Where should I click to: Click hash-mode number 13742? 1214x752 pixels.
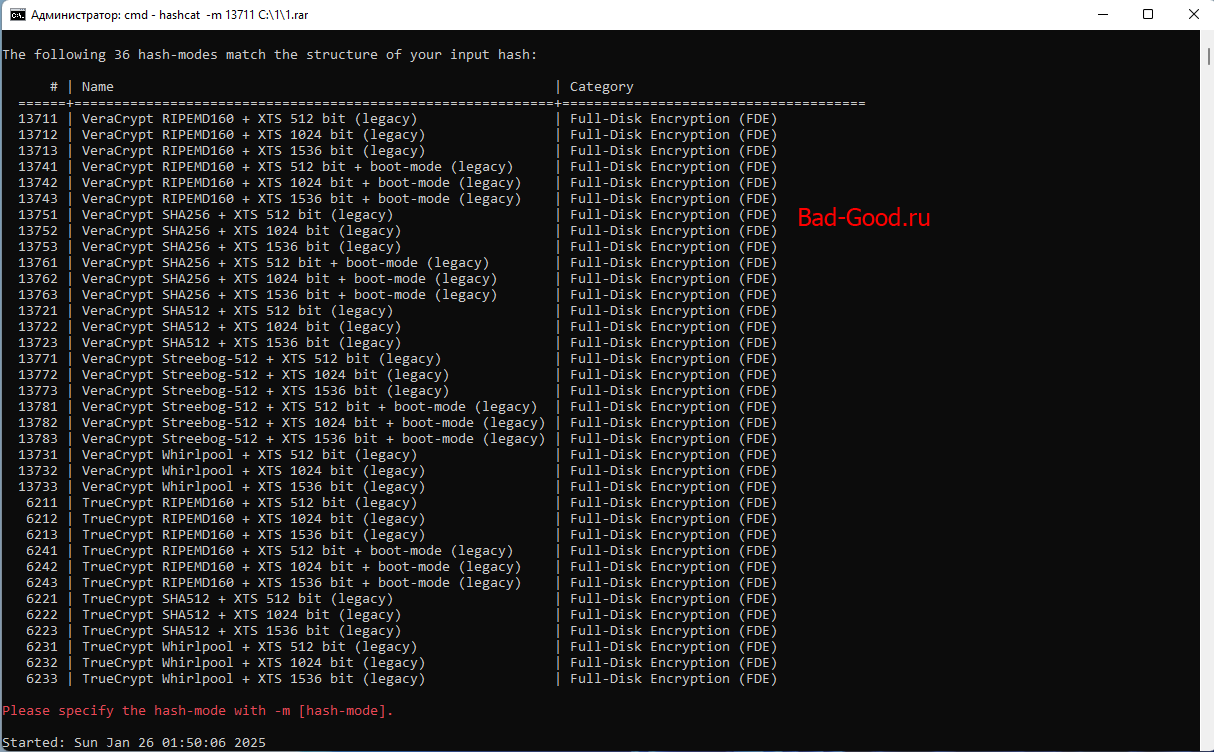38,183
